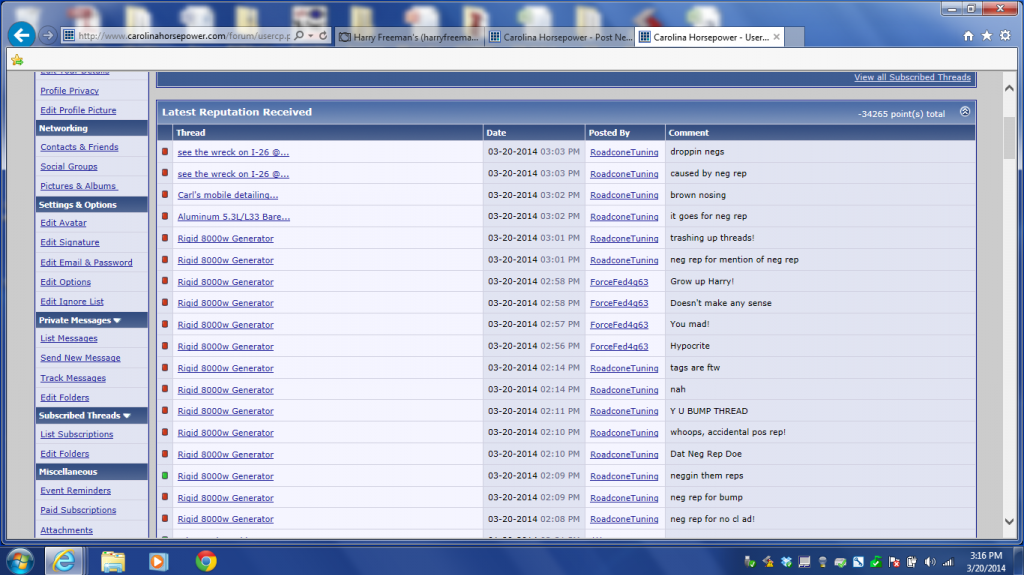This screenshot has height=575, width=1024.
Task: Open Carl's mobile detailing thread link
Action: [x=227, y=195]
